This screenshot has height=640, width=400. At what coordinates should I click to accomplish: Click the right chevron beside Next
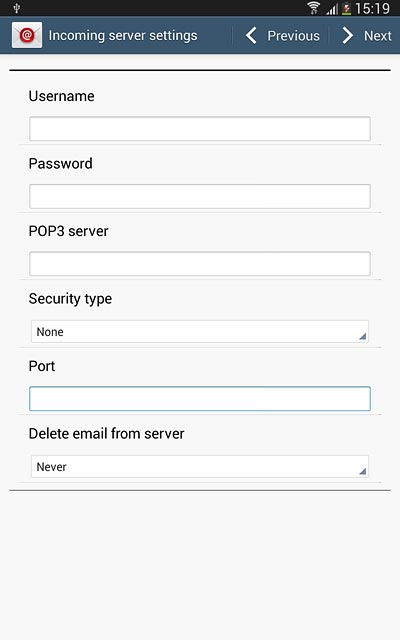coord(347,36)
